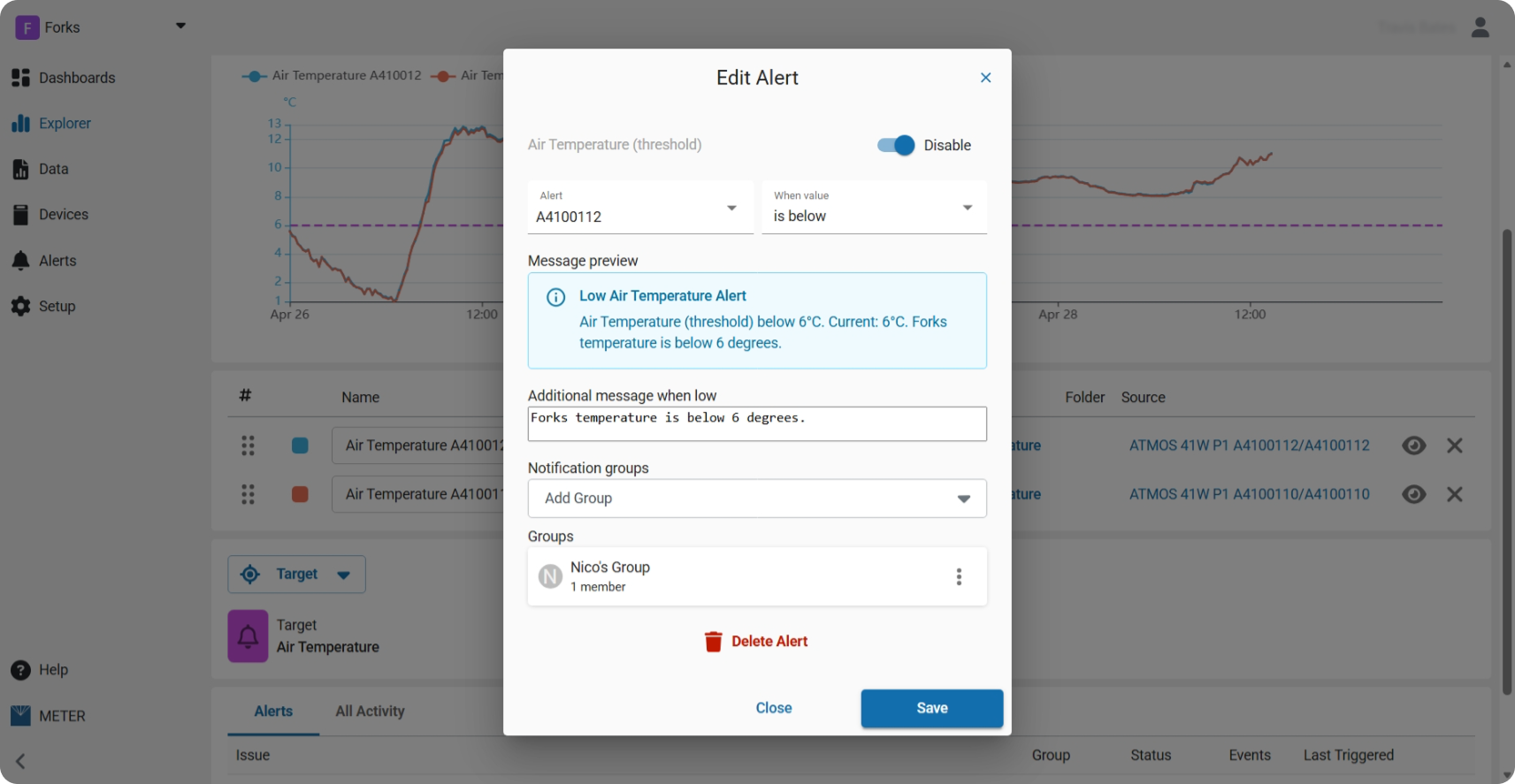Image resolution: width=1515 pixels, height=784 pixels.
Task: Switch to the All Activity tab
Action: click(x=370, y=711)
